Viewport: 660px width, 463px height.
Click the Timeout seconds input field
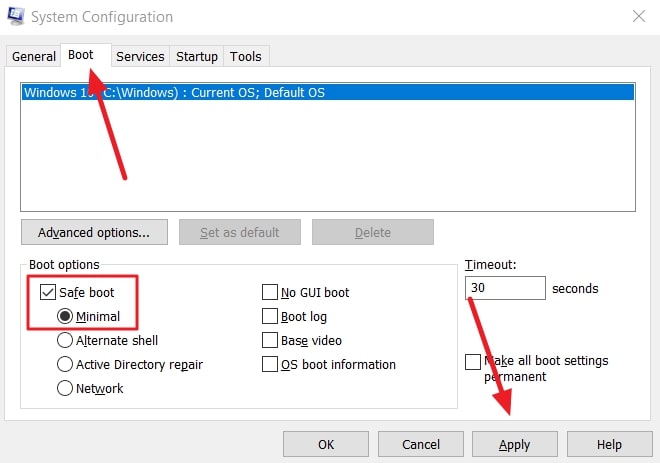tap(505, 288)
